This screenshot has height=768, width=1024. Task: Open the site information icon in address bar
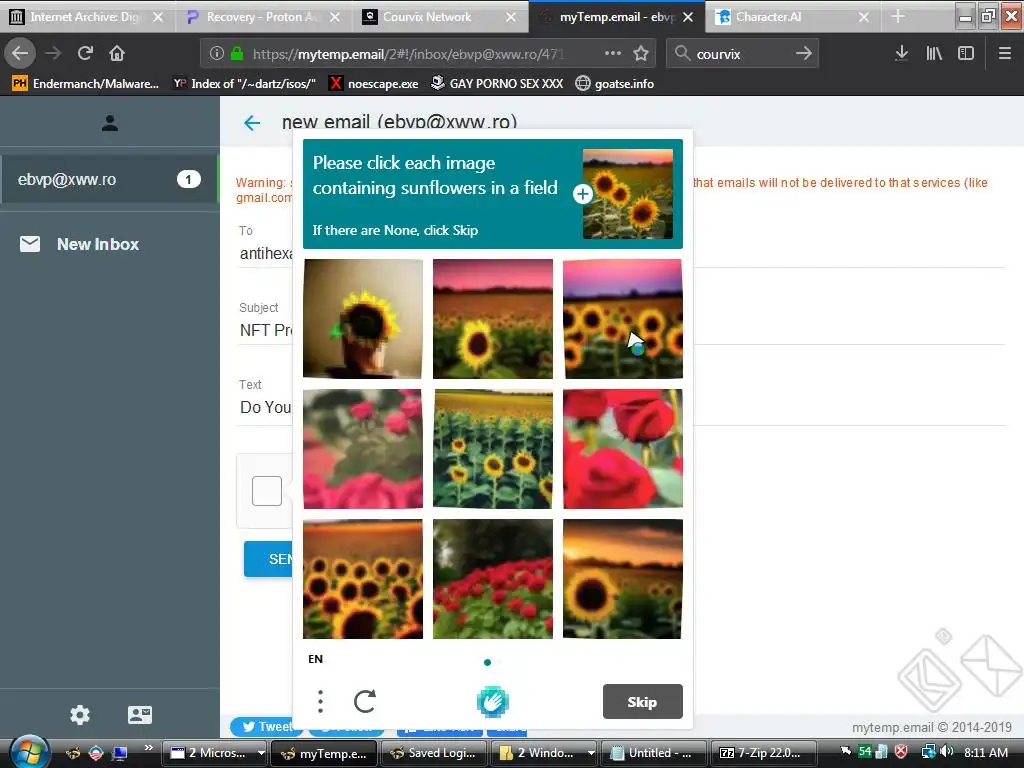[x=216, y=54]
